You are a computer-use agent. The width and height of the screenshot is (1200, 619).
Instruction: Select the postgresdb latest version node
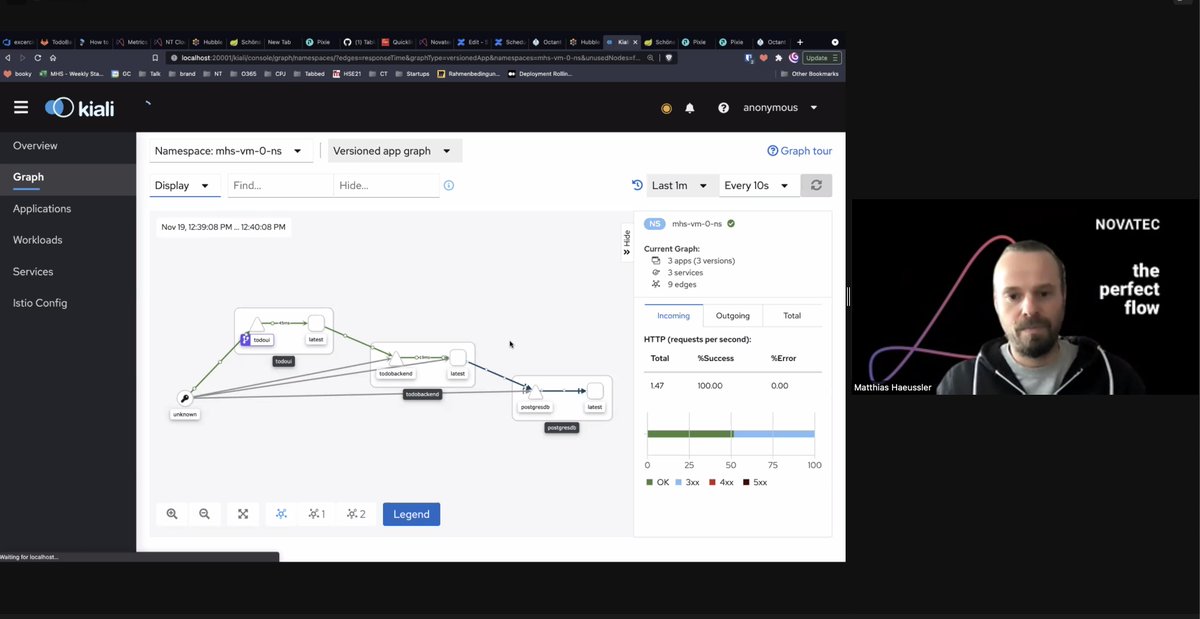[595, 390]
